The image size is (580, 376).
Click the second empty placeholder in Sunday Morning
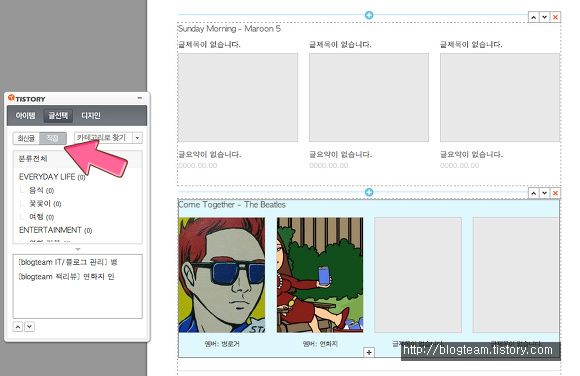(369, 97)
